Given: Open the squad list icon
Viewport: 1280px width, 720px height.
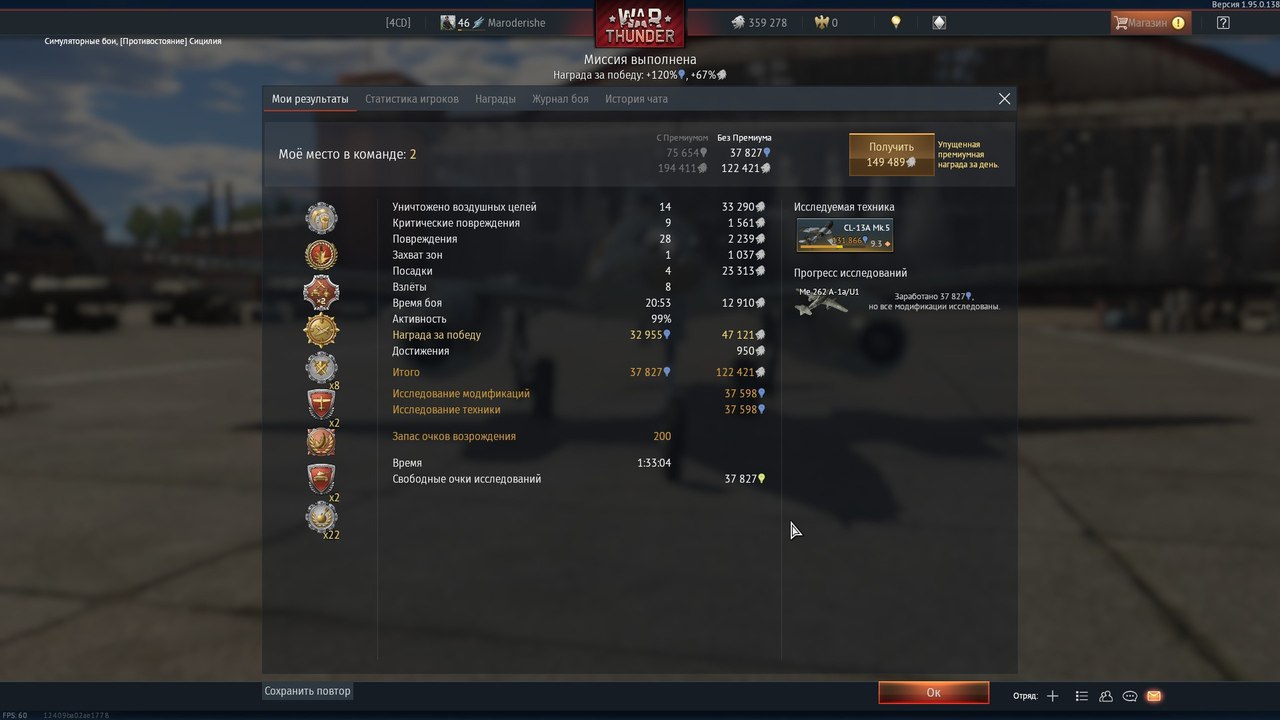Looking at the screenshot, I should 1081,696.
